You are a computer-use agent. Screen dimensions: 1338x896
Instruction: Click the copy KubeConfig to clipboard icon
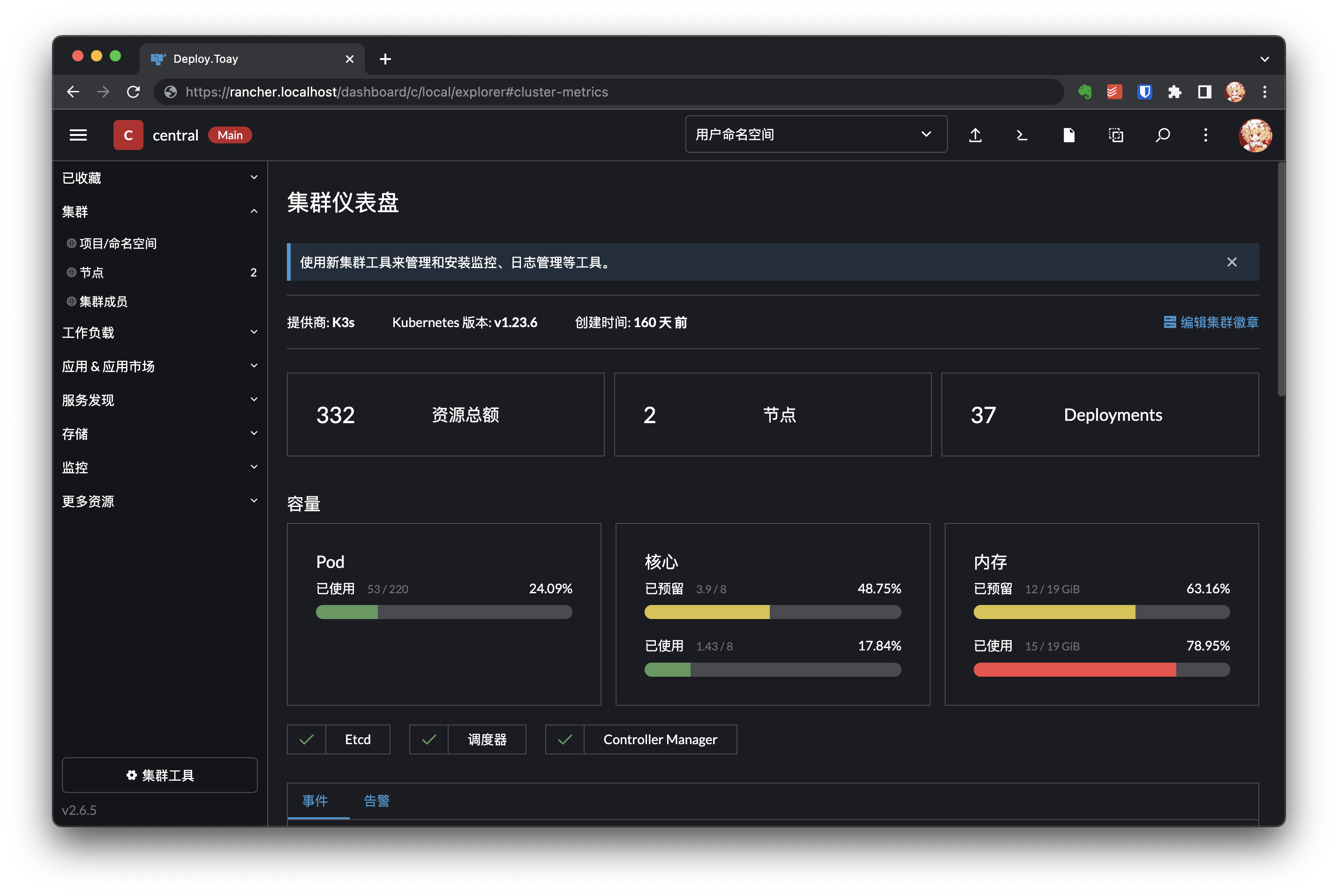[x=1116, y=135]
